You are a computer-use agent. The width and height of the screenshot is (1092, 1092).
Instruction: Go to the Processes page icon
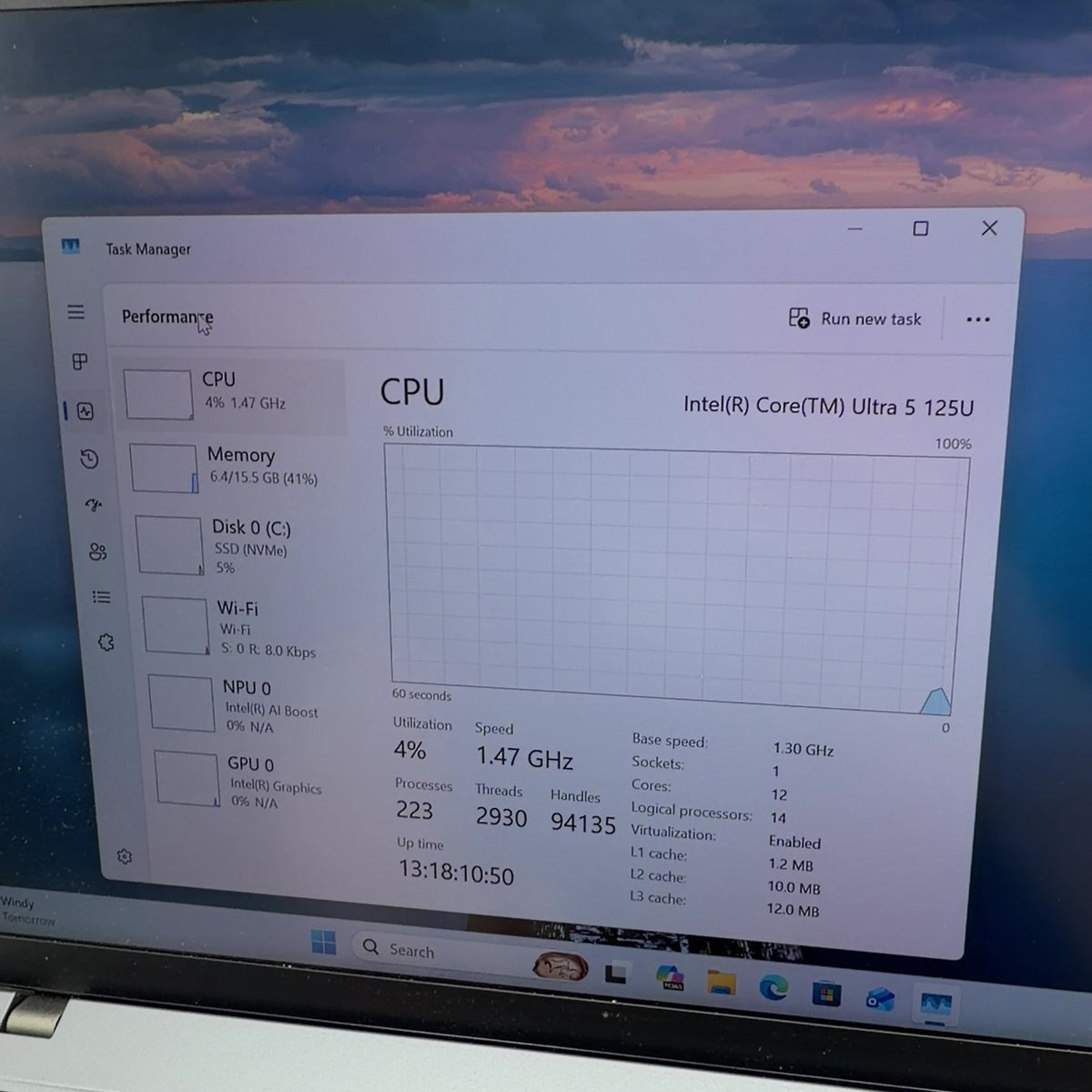(80, 361)
